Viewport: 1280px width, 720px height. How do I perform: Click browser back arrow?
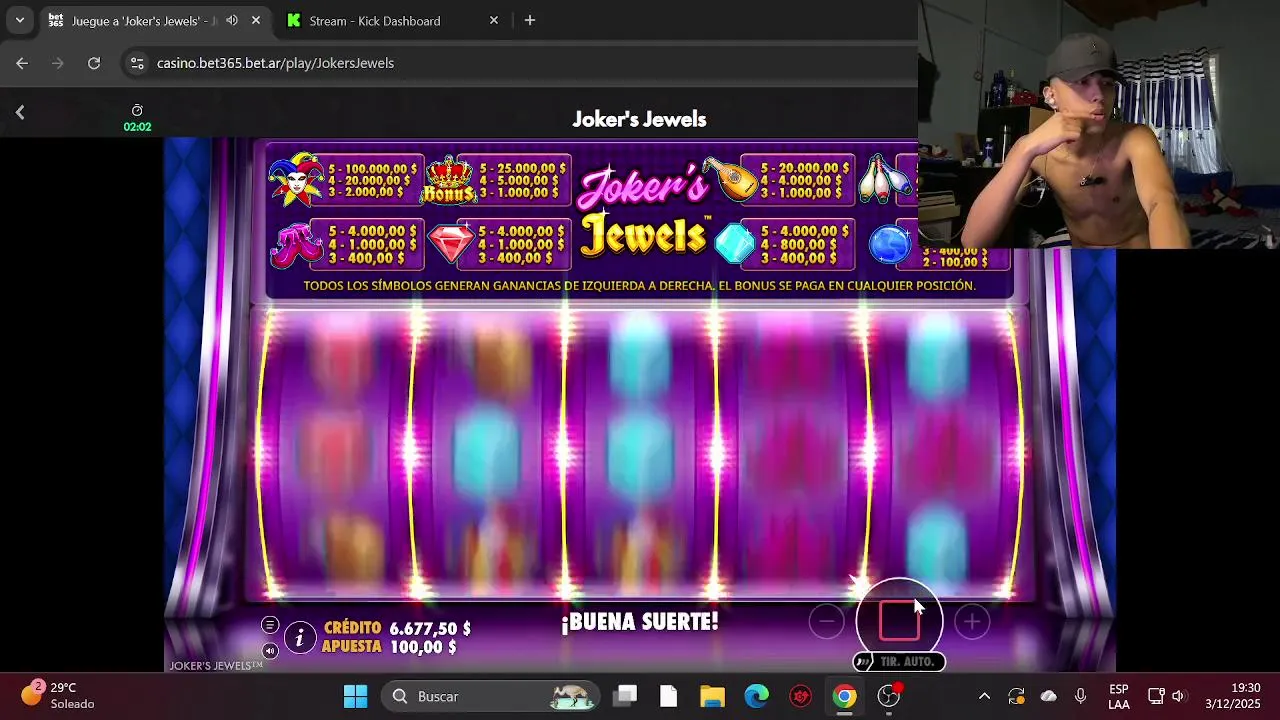coord(22,63)
